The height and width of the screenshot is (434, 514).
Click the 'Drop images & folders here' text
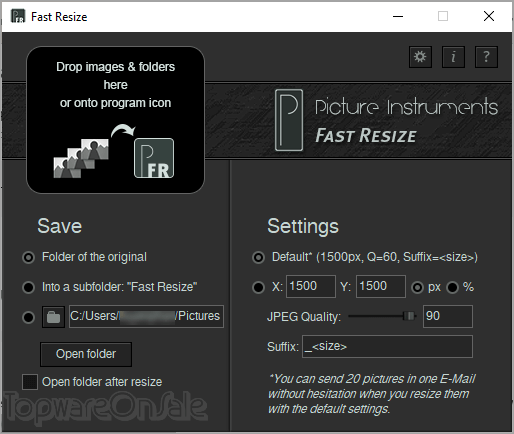115,76
